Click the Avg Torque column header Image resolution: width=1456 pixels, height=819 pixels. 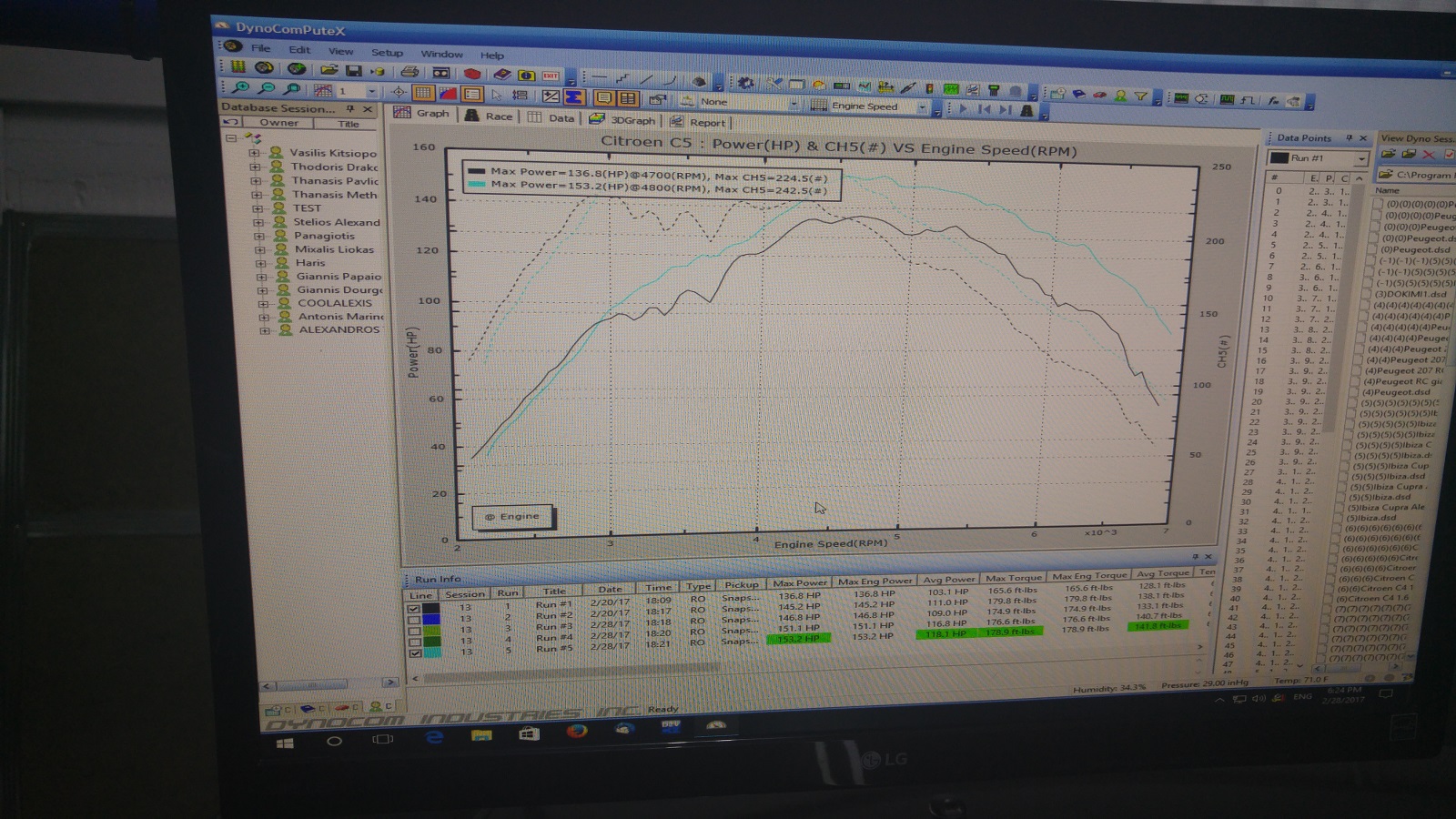point(1163,573)
